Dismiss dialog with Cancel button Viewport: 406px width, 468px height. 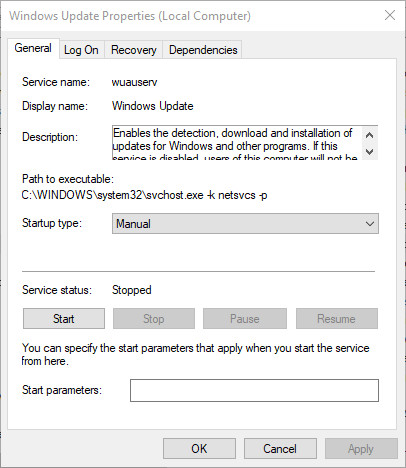click(280, 449)
